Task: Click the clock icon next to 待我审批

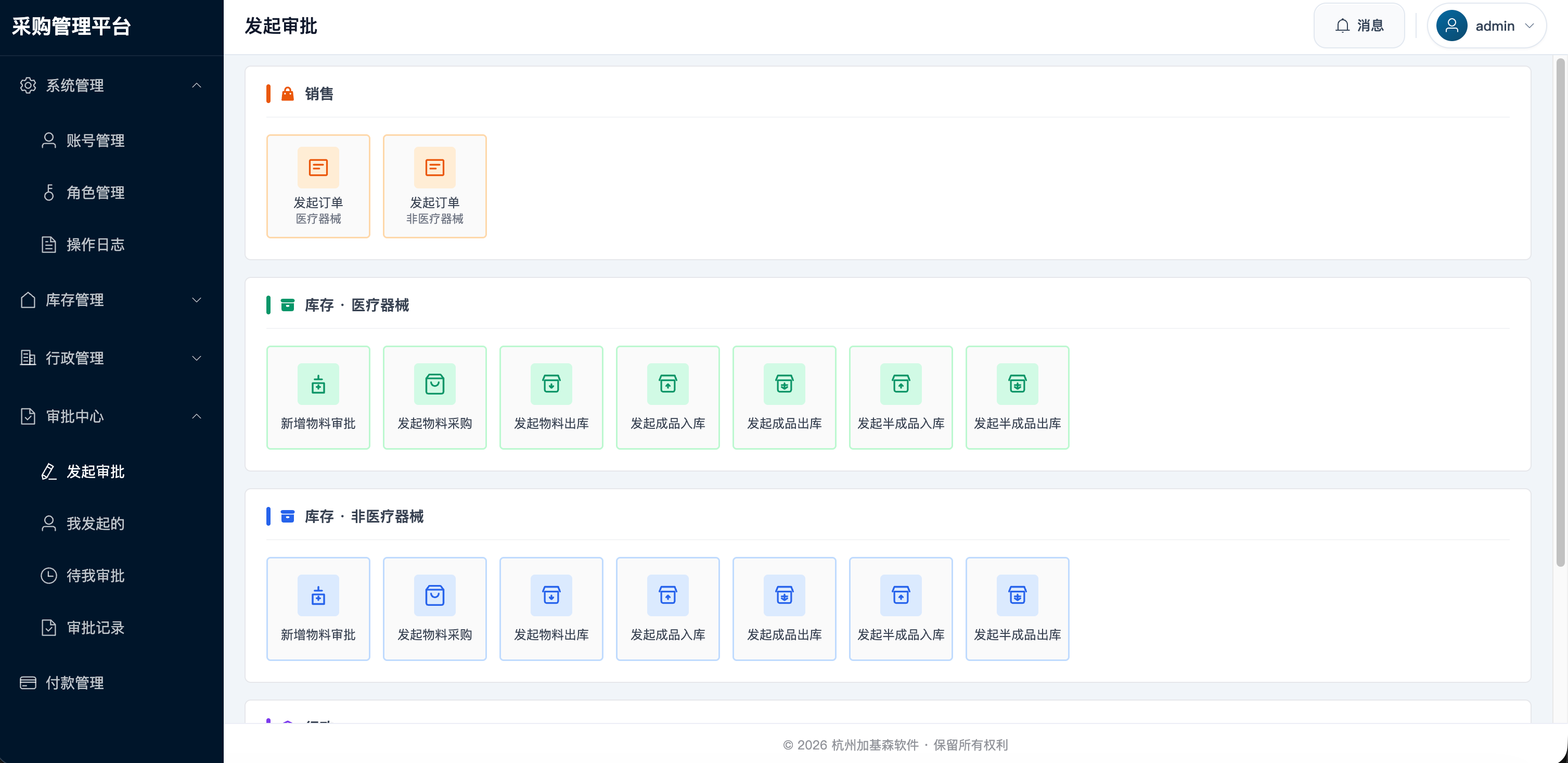Action: (49, 576)
